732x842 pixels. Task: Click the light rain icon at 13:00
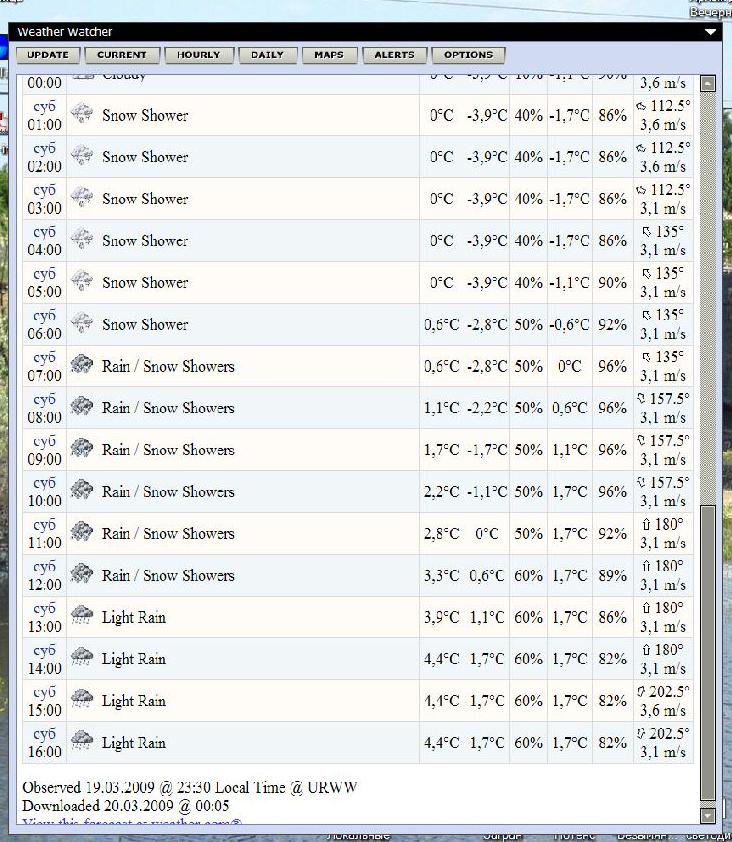point(82,615)
